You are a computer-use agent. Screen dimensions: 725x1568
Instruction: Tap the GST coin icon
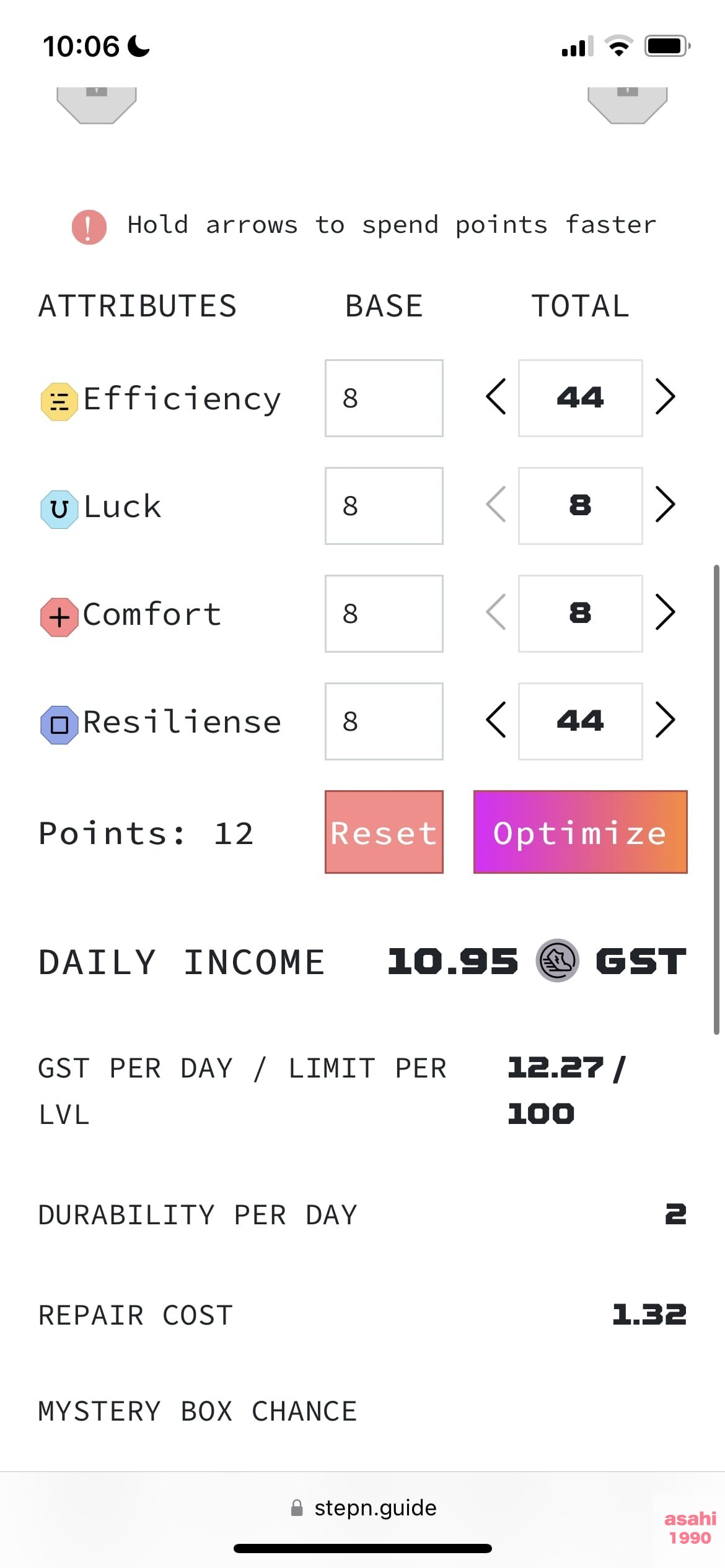[x=557, y=961]
